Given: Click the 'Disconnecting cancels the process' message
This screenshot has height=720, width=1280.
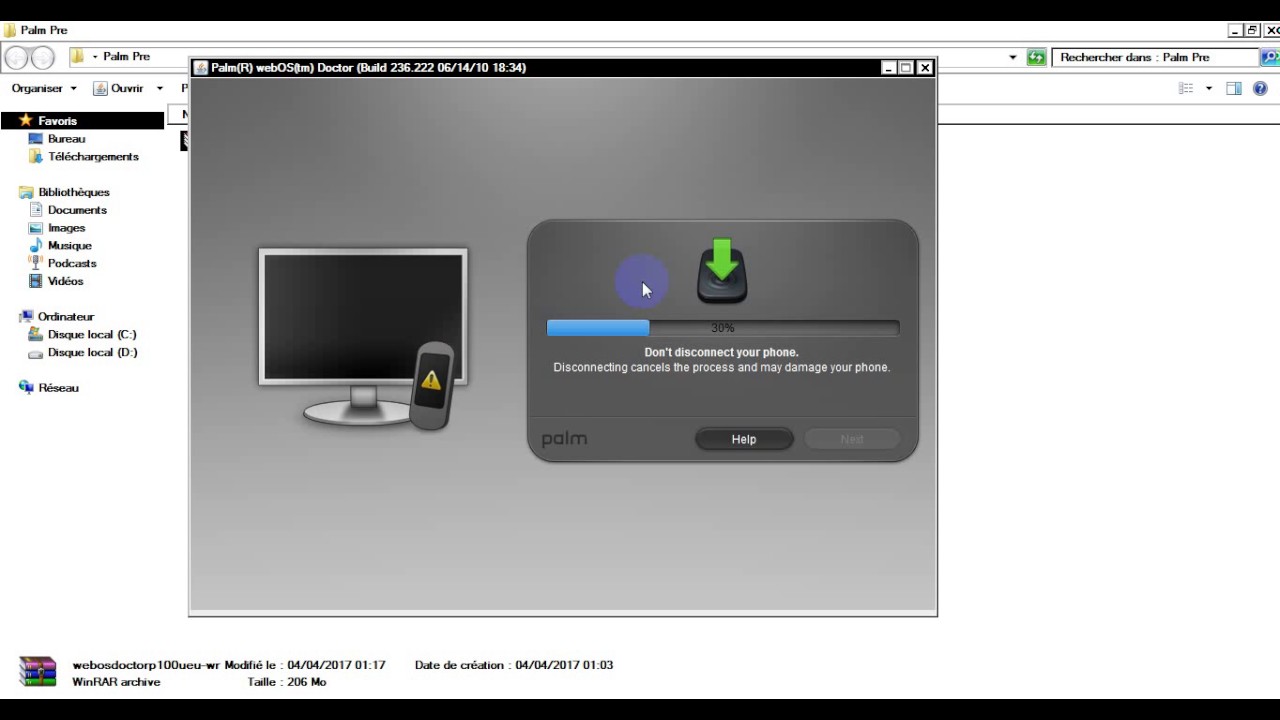Looking at the screenshot, I should (x=721, y=367).
